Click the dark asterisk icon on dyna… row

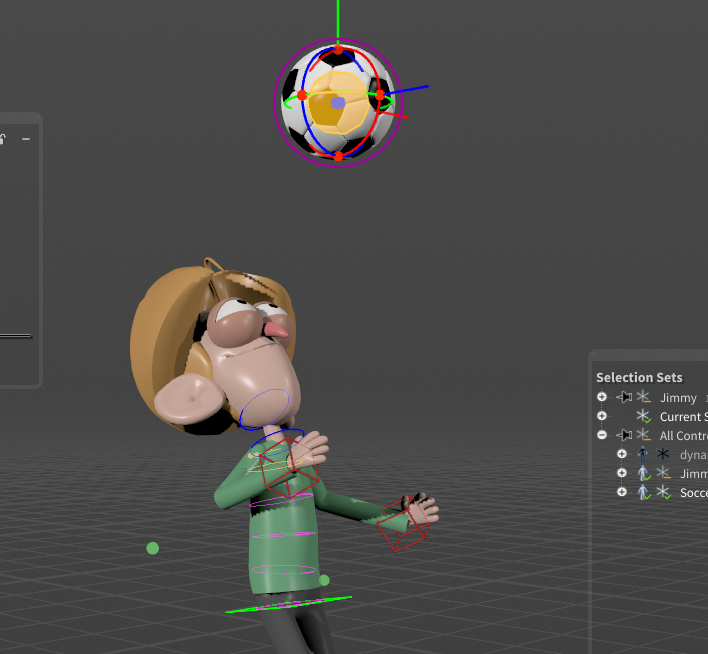[x=663, y=454]
